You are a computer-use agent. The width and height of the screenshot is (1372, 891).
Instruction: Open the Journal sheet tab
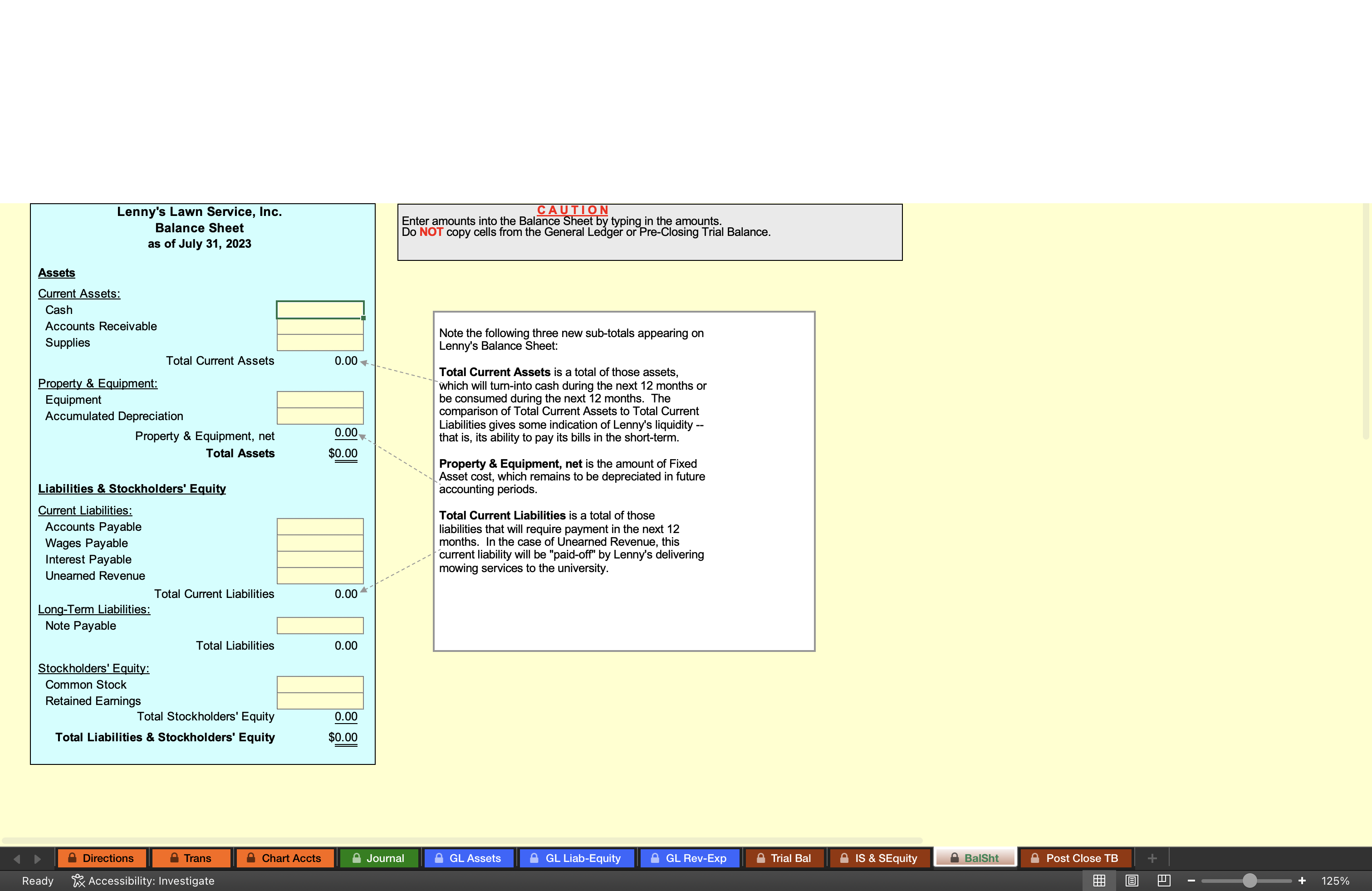pyautogui.click(x=379, y=858)
